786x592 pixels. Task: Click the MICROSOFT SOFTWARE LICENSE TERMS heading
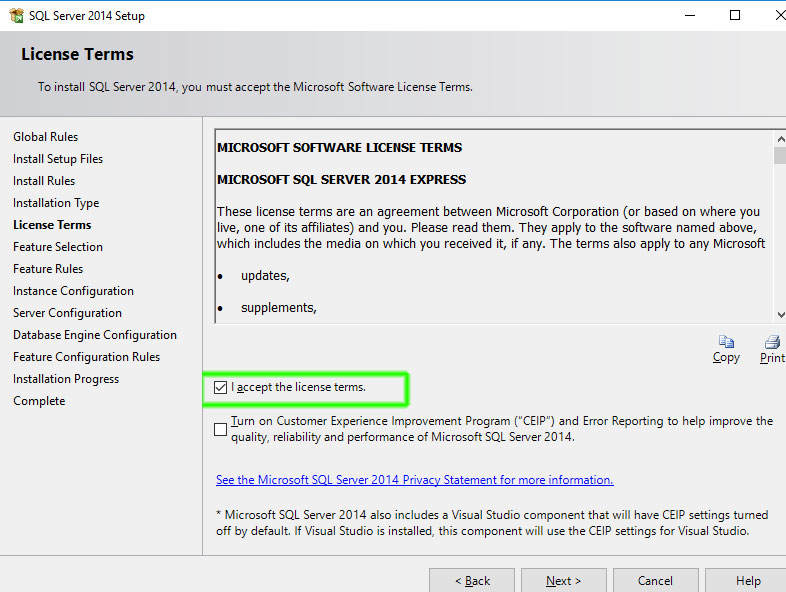[x=339, y=147]
